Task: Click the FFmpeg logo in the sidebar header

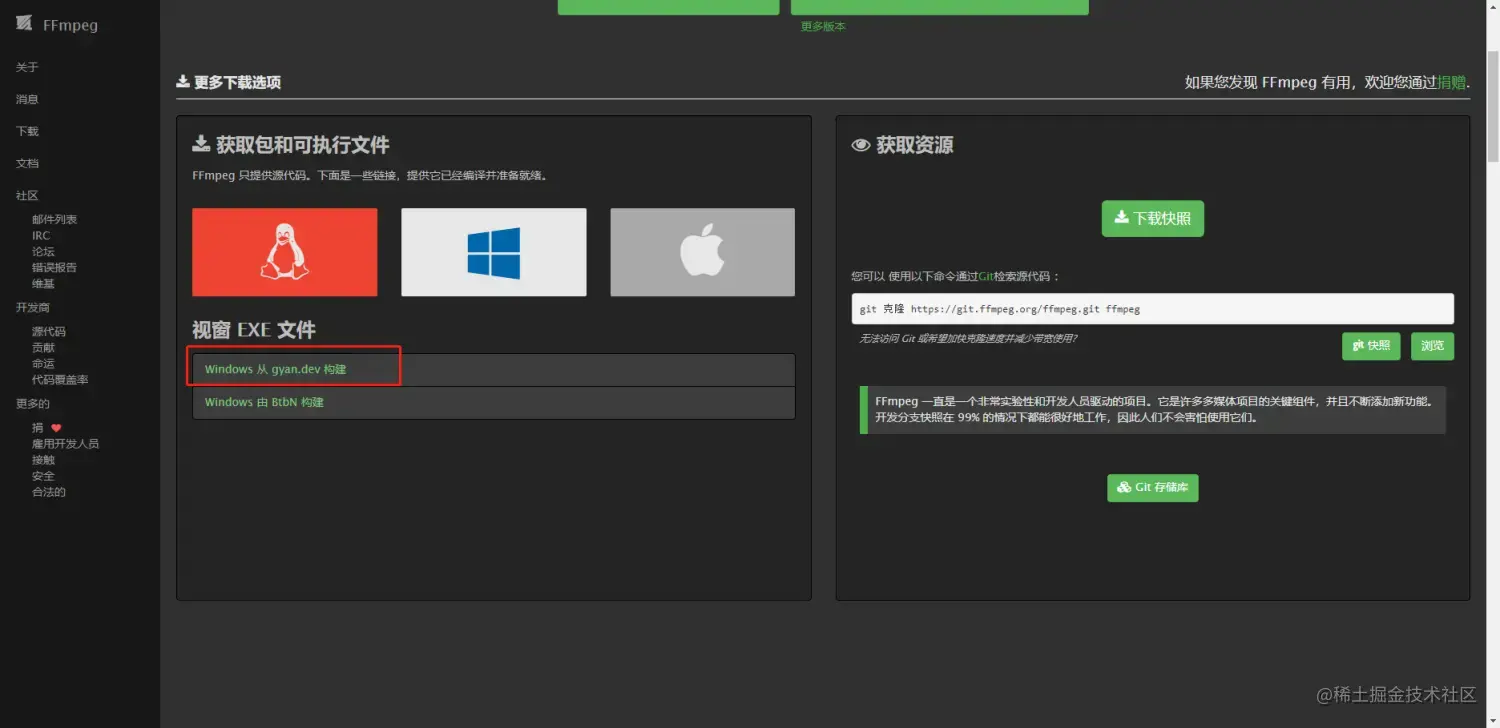Action: point(23,23)
